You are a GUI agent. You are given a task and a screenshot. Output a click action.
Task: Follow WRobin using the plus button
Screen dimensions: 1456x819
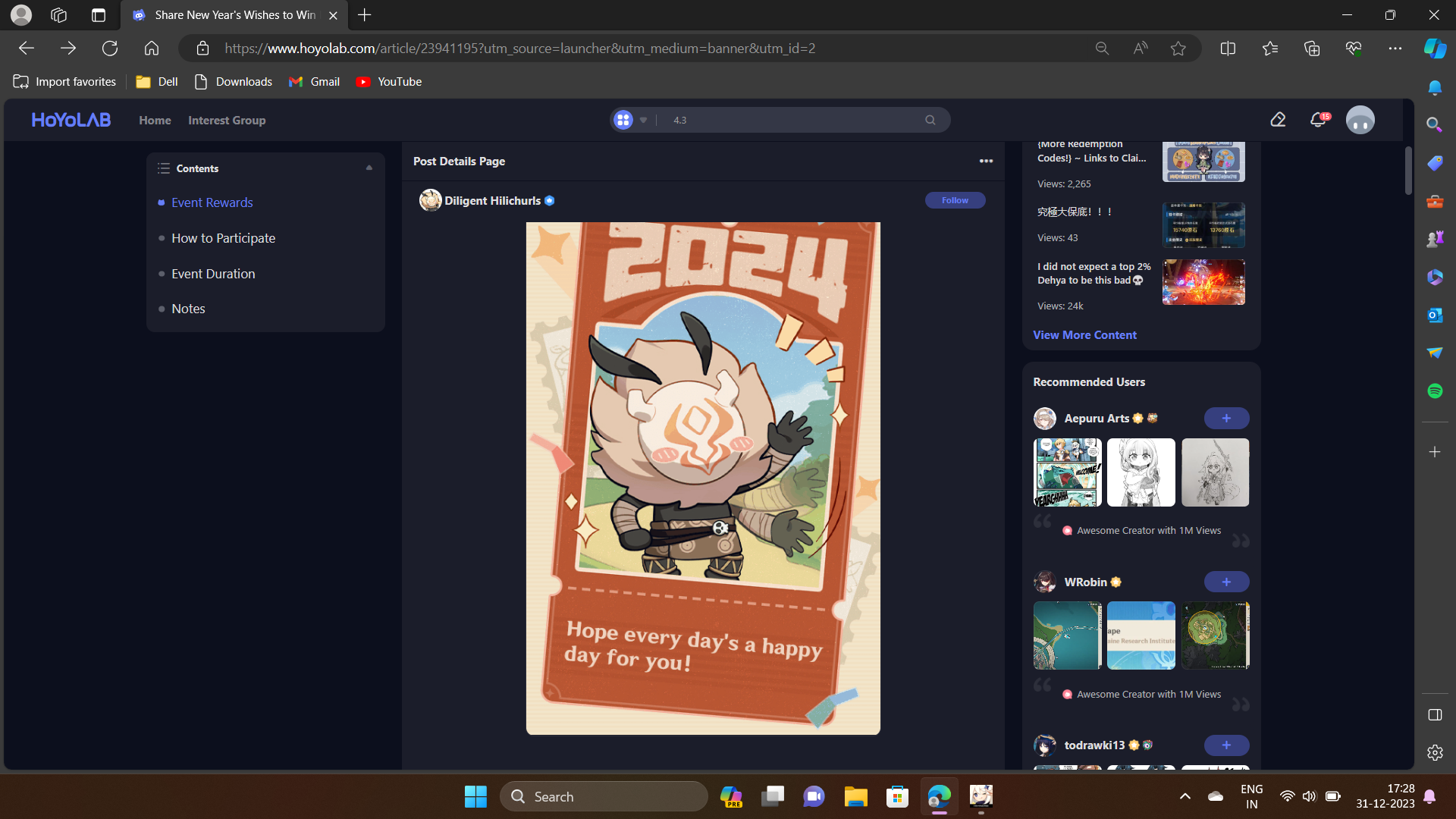[1226, 582]
